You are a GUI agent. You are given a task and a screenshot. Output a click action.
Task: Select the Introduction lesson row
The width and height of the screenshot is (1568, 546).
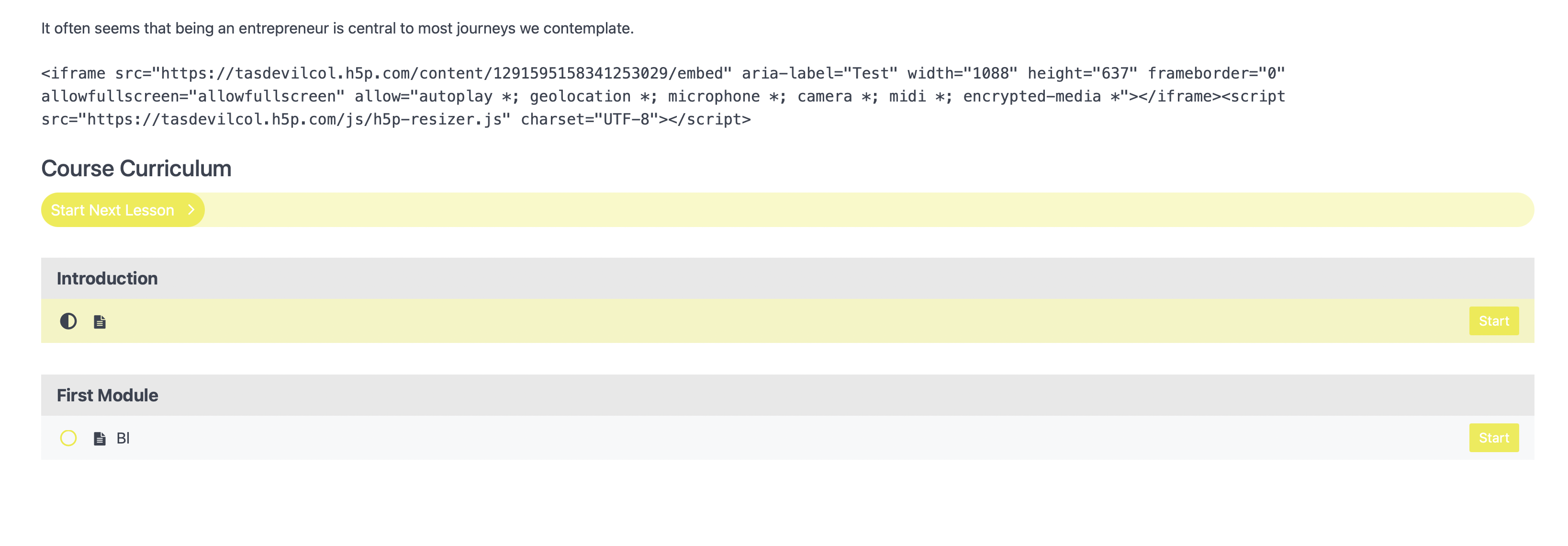click(788, 321)
